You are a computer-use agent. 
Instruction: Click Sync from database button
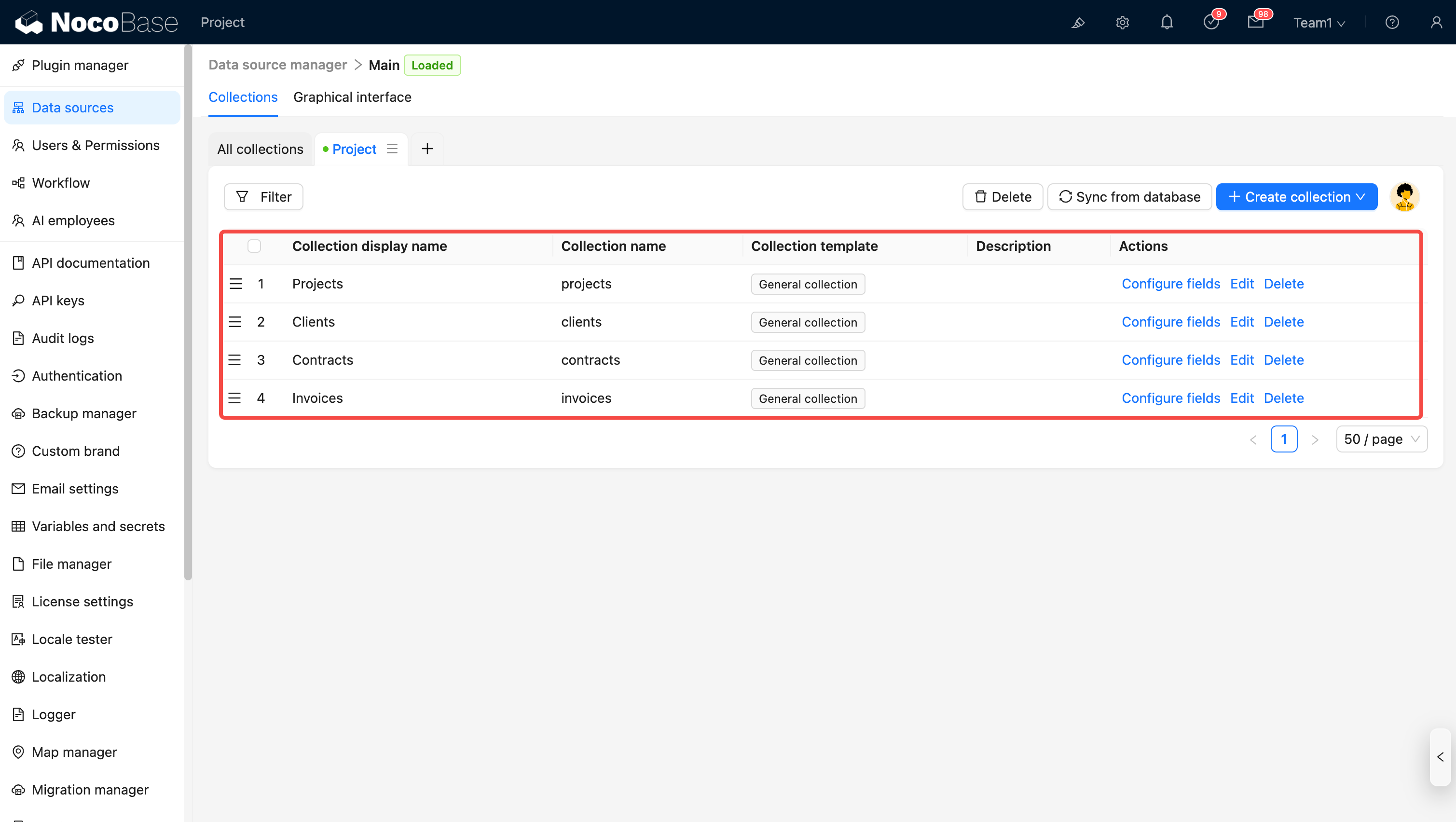[x=1129, y=197]
